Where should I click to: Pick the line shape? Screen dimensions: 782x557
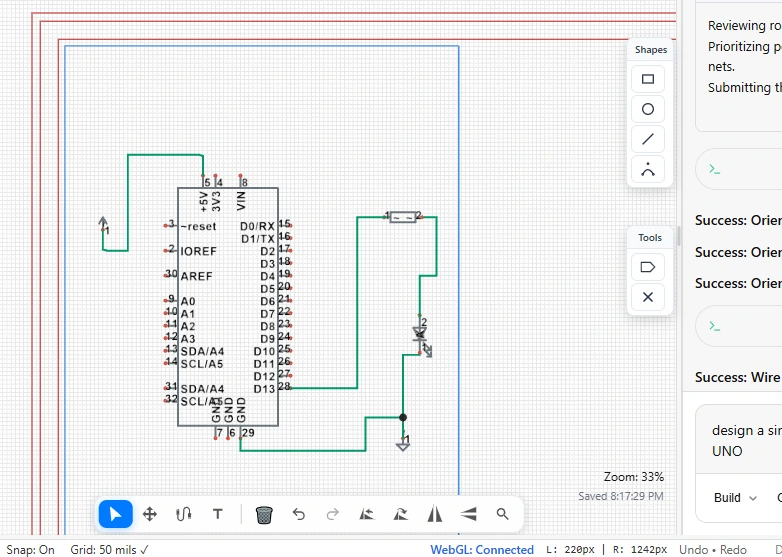648,139
